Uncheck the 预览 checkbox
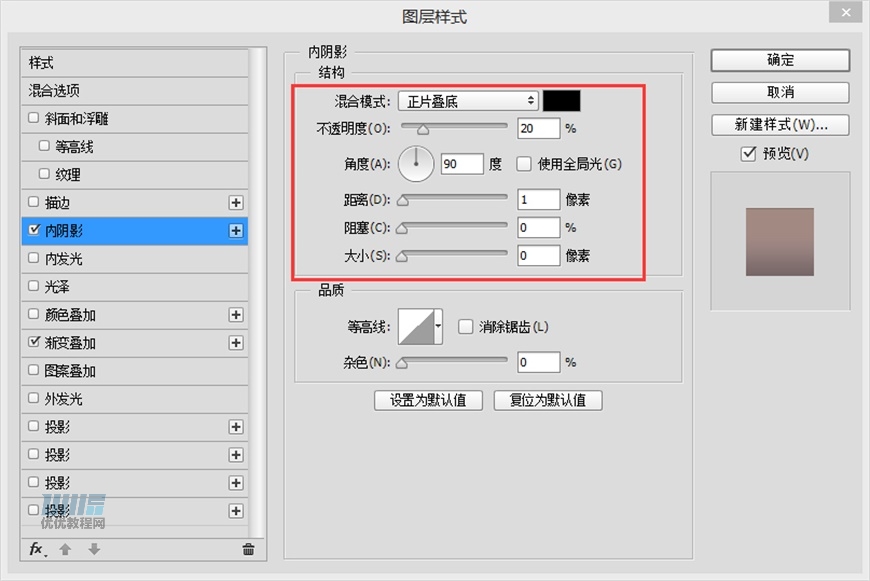 [748, 153]
